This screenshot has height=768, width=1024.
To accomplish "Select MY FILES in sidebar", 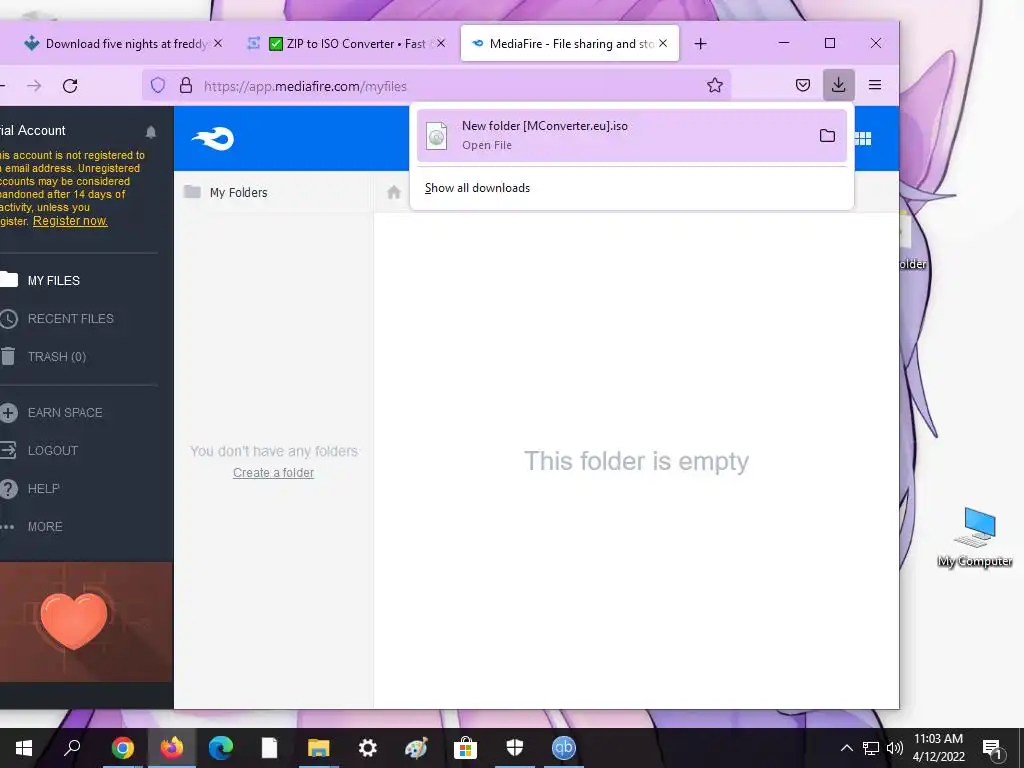I will coord(54,281).
